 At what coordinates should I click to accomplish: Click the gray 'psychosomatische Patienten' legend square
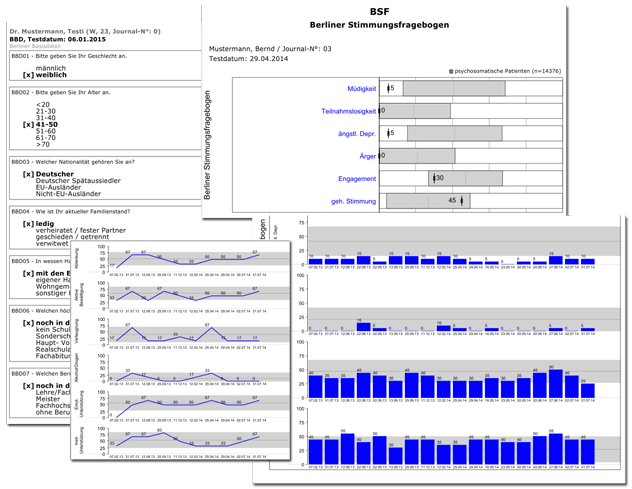pos(451,72)
